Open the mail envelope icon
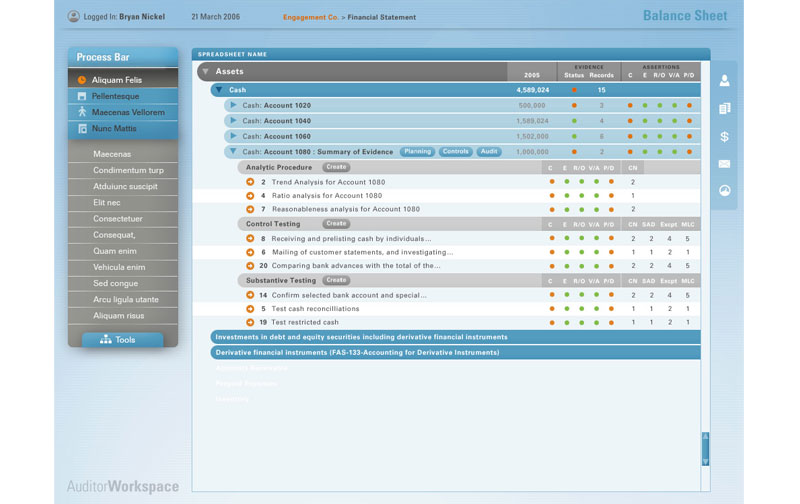800x504 pixels. tap(724, 163)
